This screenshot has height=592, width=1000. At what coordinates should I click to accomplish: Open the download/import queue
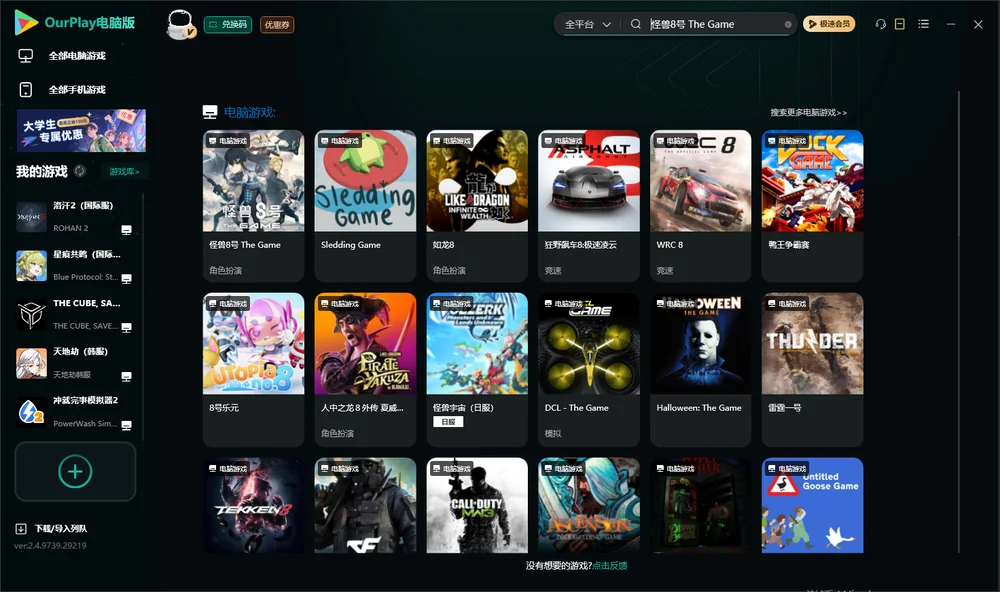(x=52, y=529)
